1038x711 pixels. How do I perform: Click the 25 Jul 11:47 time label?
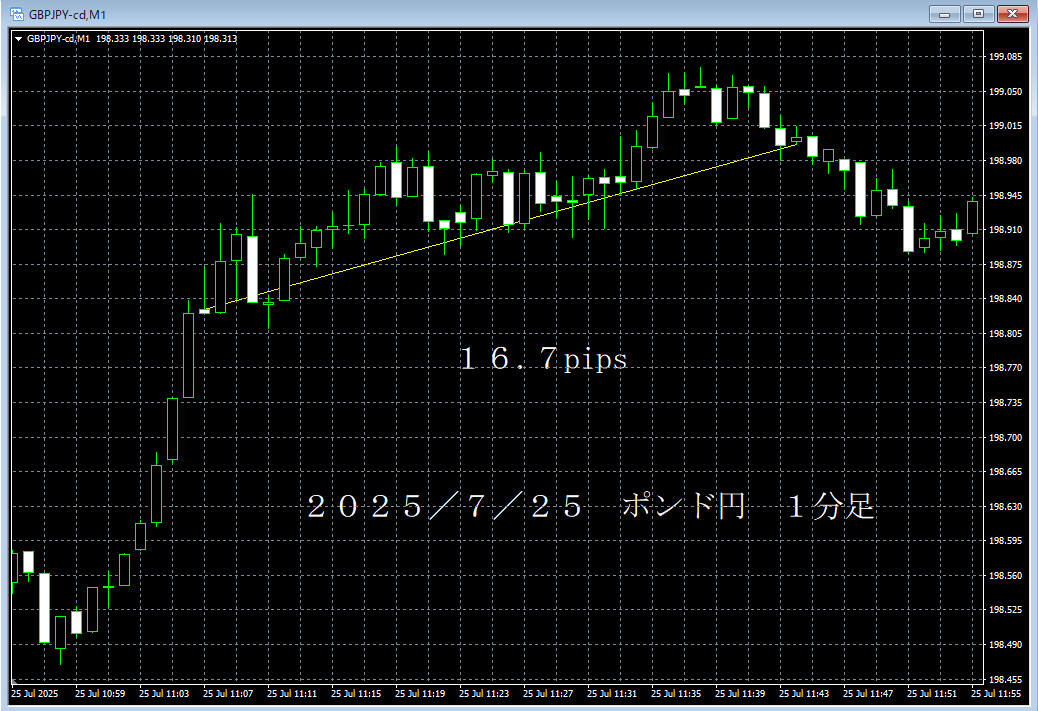pos(868,694)
